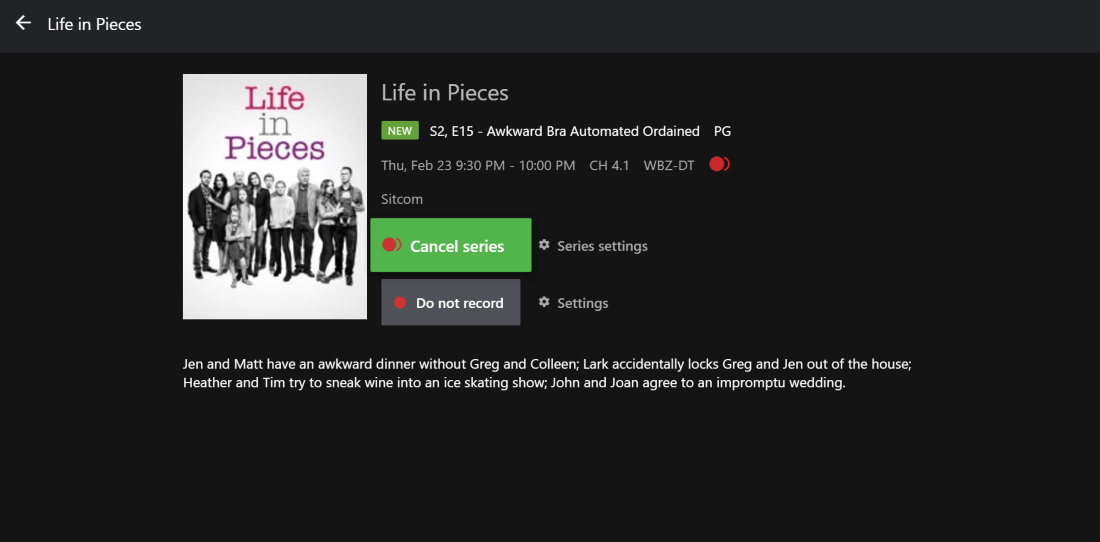Click the green NEW badge
1100x542 pixels.
point(400,130)
